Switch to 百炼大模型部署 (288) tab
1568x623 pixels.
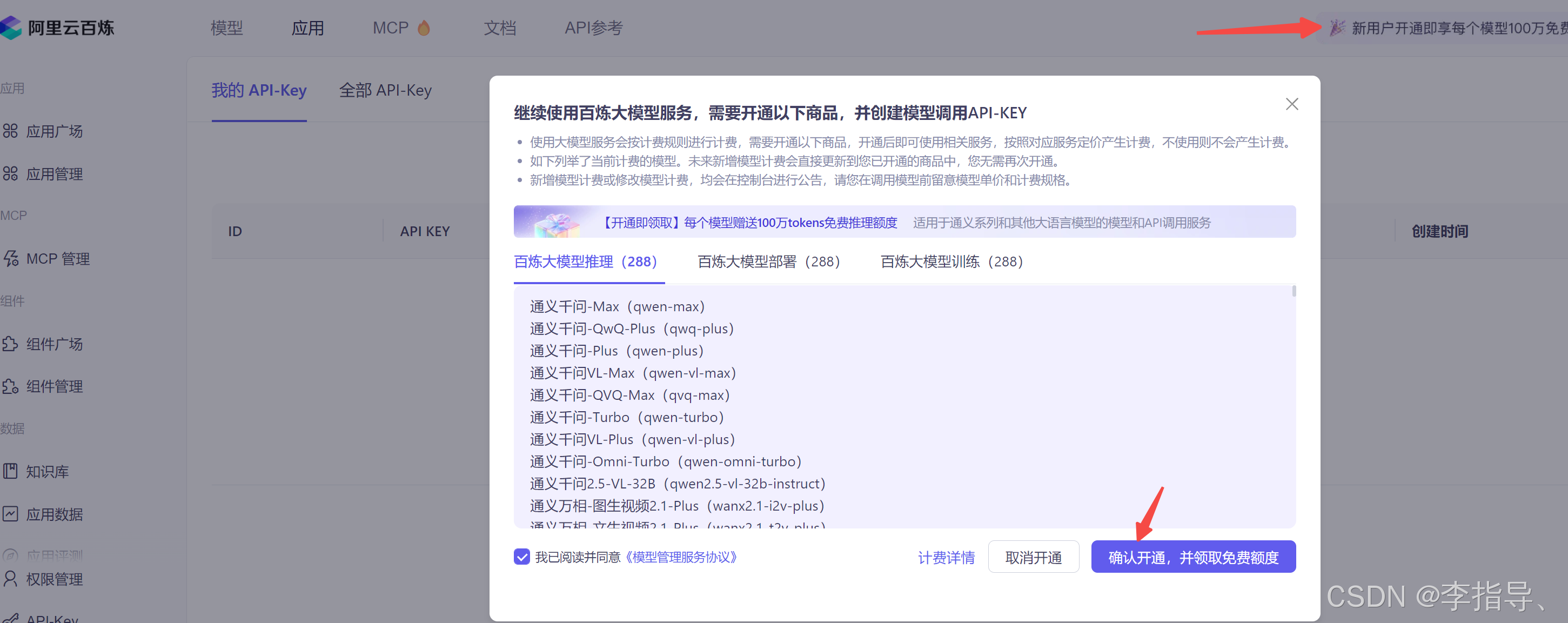[768, 262]
